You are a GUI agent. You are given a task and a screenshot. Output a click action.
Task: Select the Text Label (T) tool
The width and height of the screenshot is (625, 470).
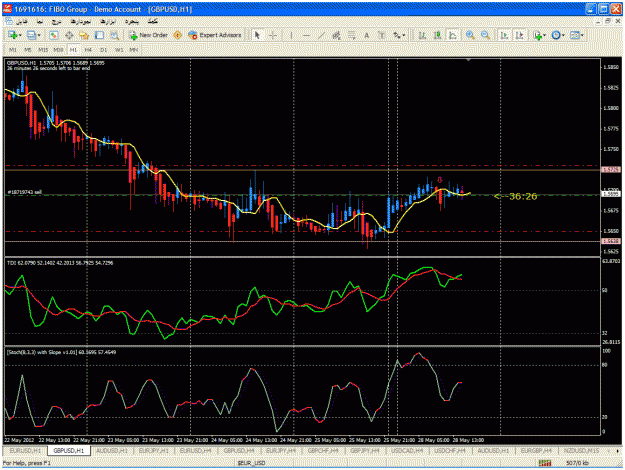(x=382, y=35)
